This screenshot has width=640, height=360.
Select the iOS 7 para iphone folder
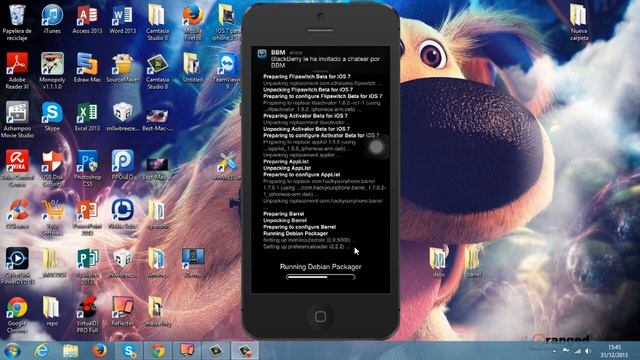227,22
